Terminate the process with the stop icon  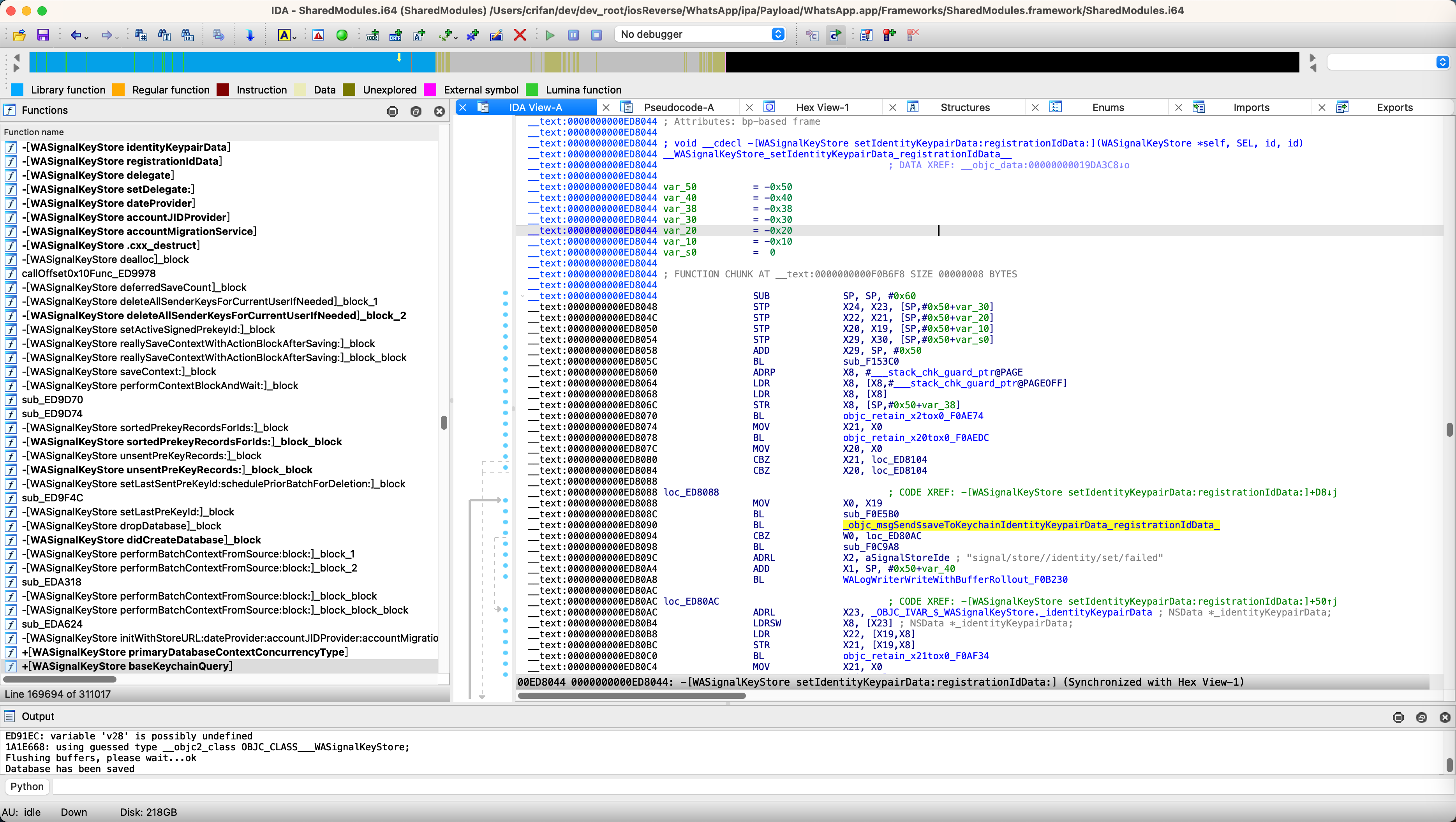[x=596, y=35]
